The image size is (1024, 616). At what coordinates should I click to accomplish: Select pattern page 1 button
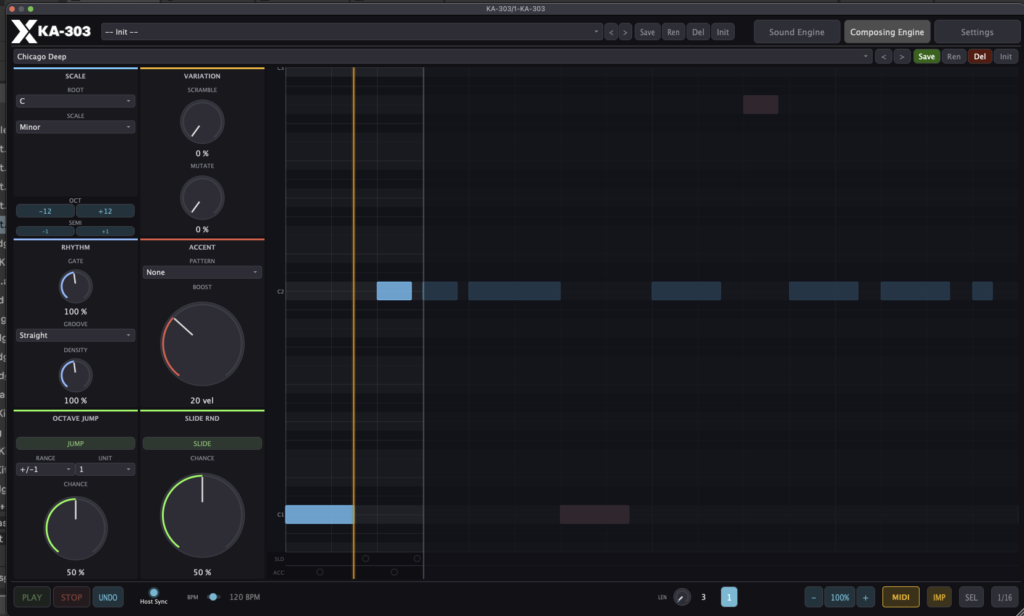click(729, 597)
